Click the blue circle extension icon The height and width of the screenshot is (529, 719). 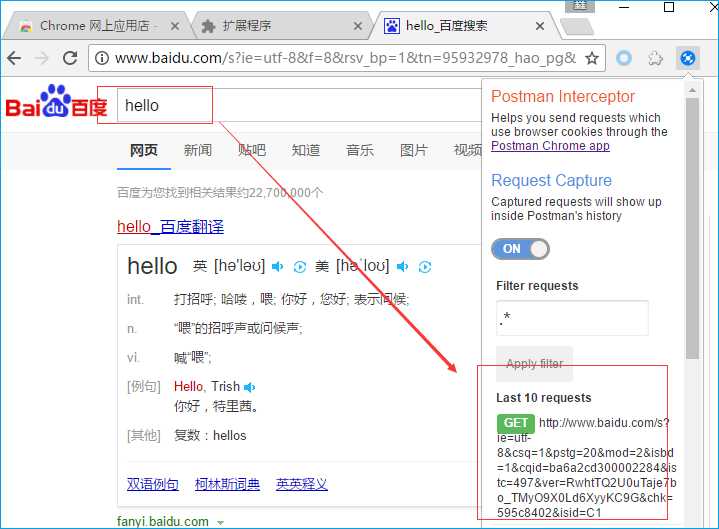point(624,58)
